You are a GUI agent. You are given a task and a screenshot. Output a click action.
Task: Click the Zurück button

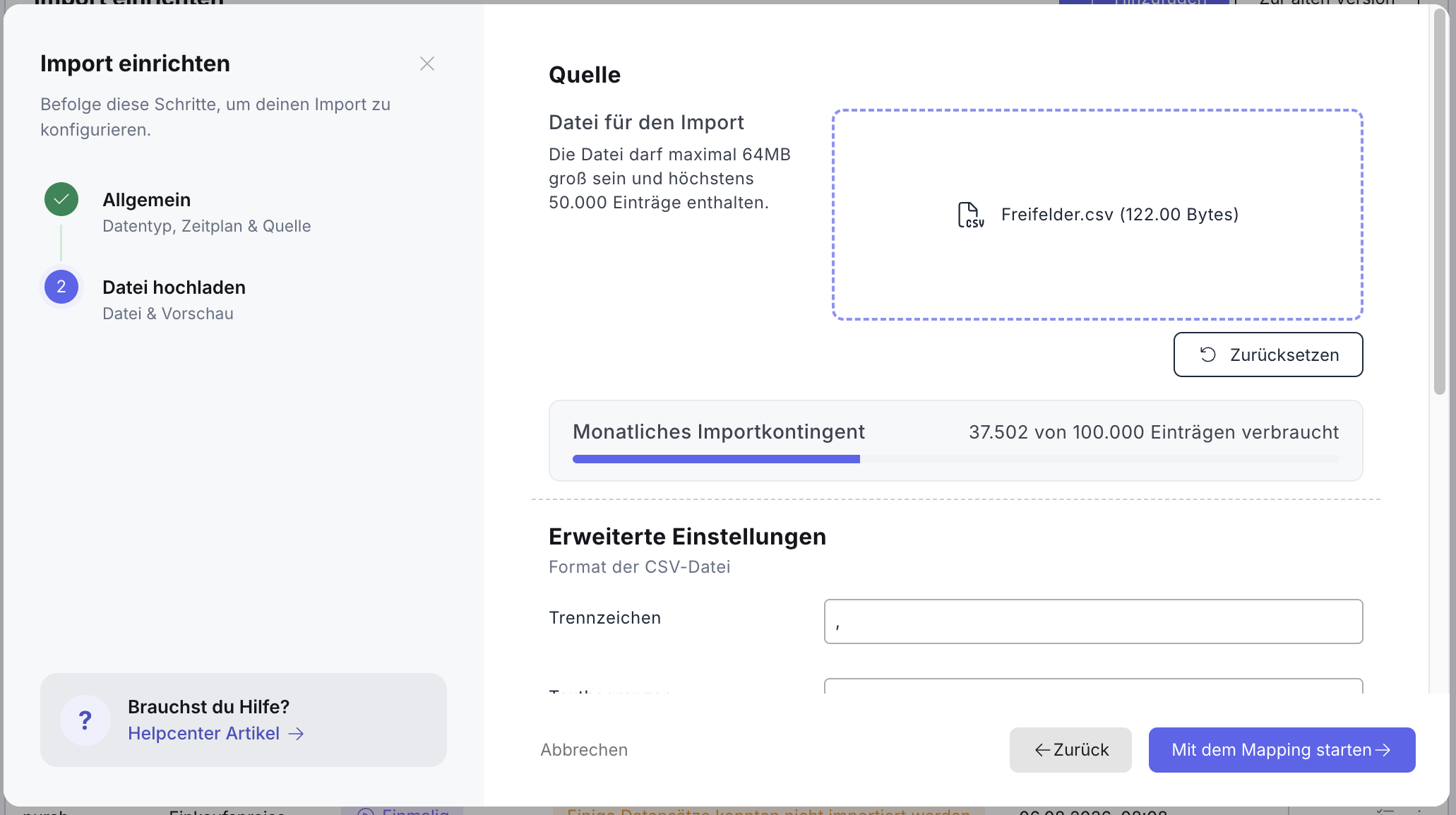pos(1070,750)
